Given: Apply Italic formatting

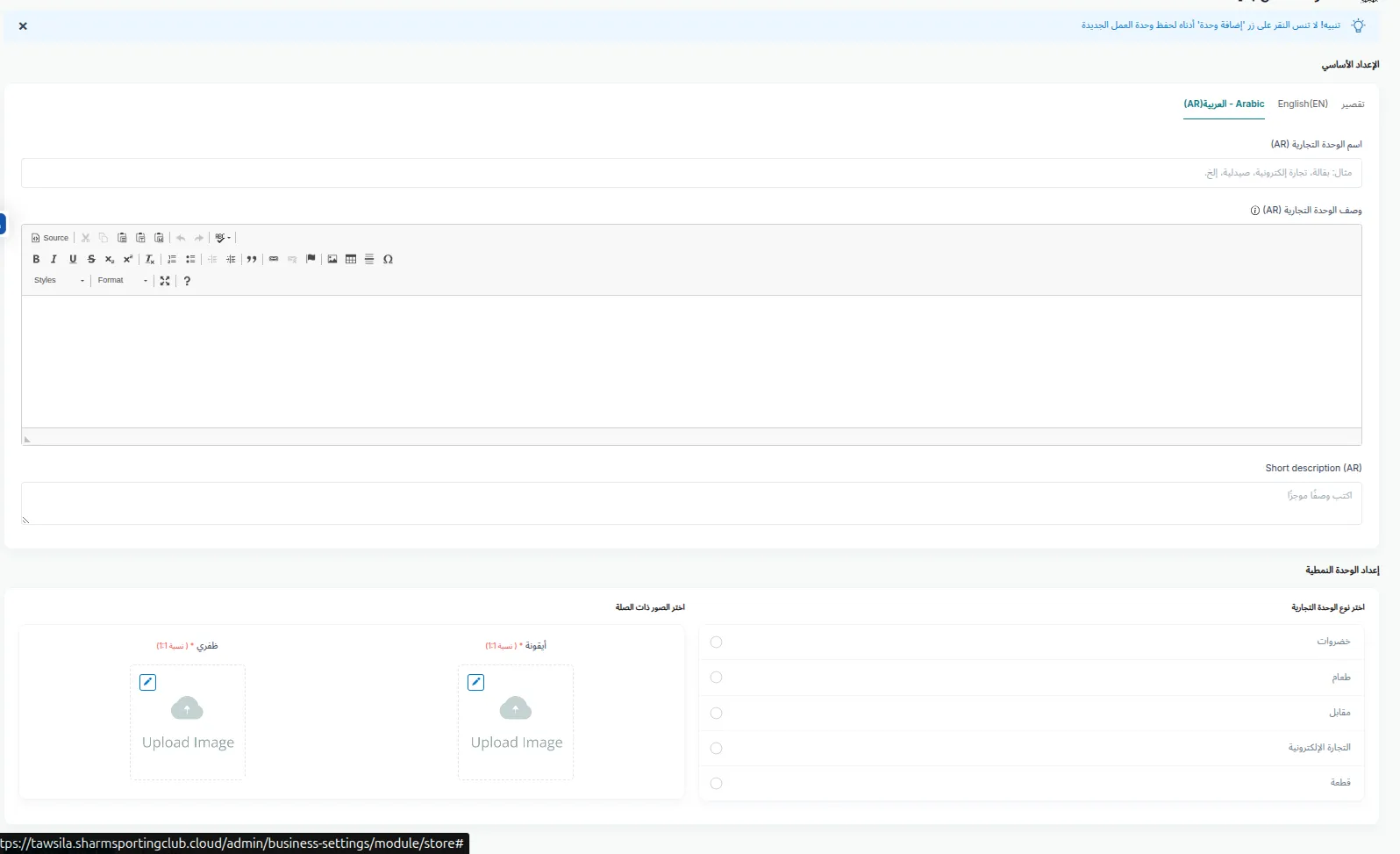Looking at the screenshot, I should click(54, 259).
